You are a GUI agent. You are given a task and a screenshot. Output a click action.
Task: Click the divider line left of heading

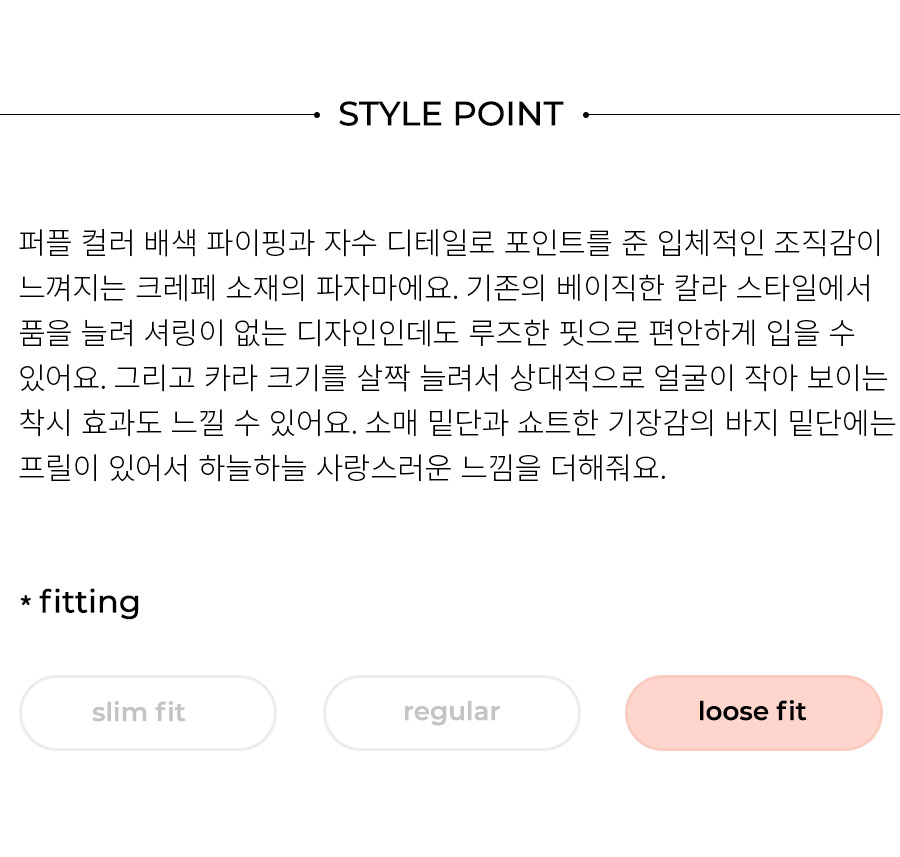click(x=157, y=115)
